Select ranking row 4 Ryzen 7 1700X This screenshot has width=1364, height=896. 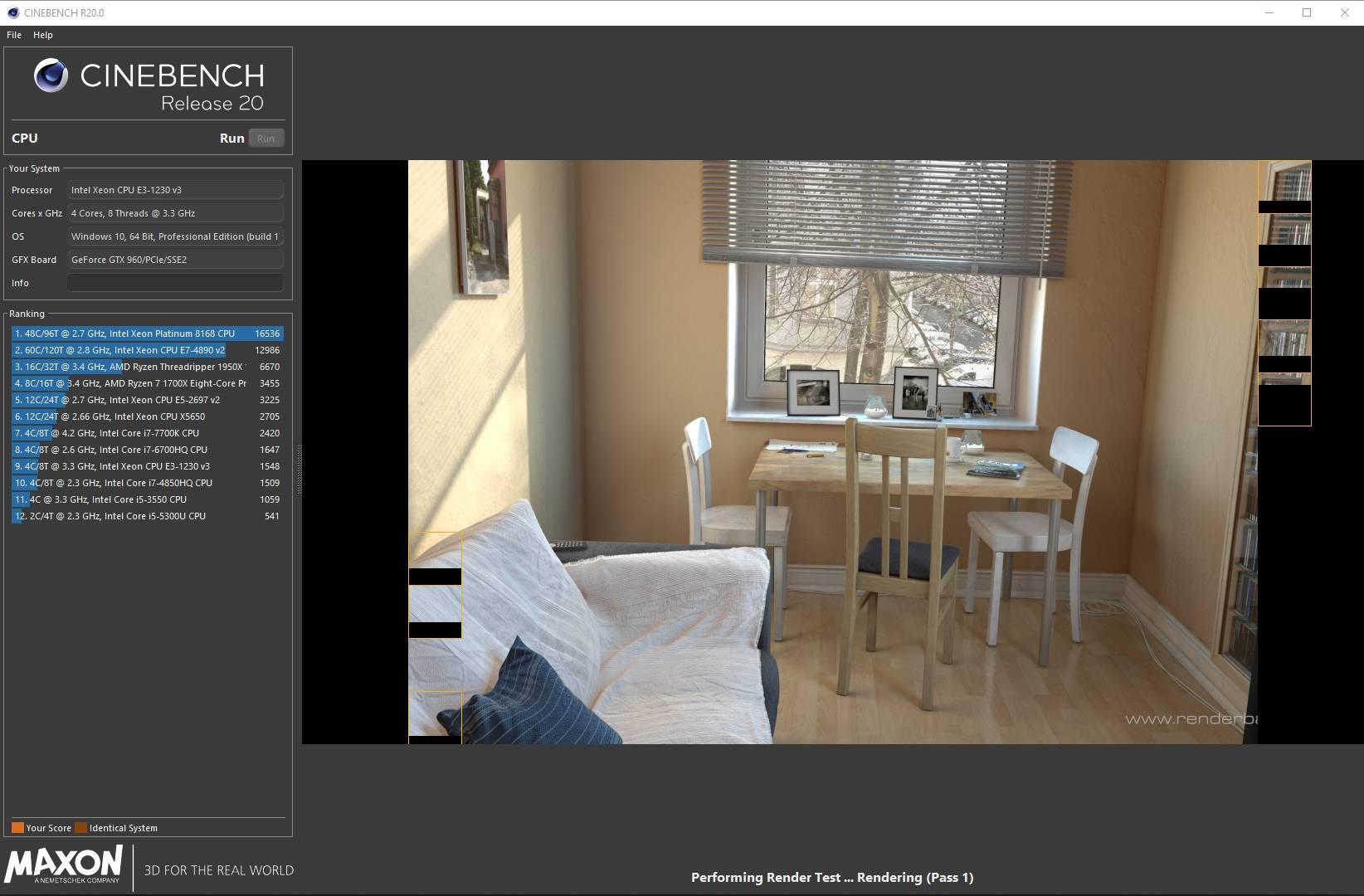pos(148,383)
